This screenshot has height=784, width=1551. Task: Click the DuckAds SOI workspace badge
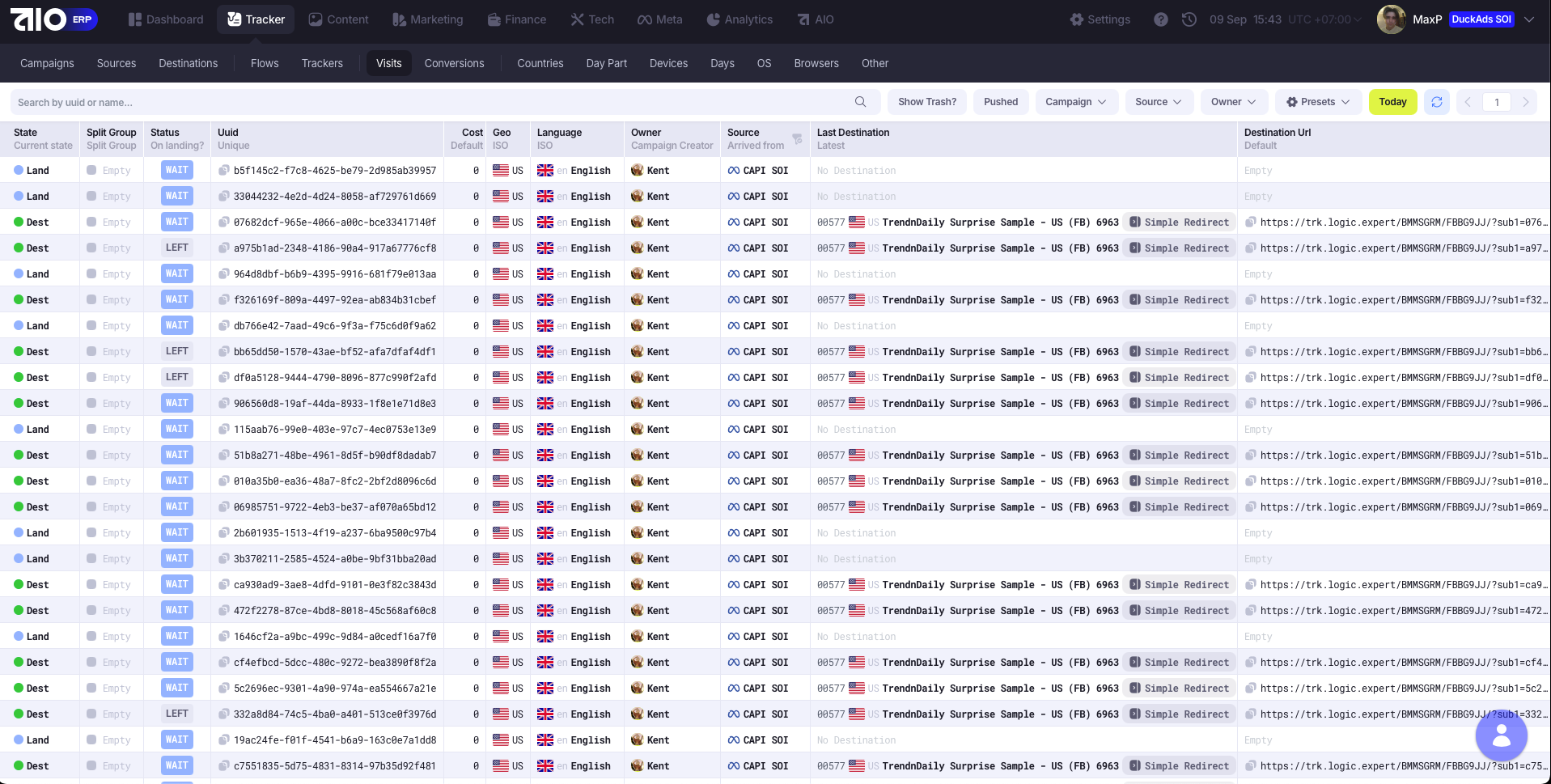[x=1481, y=19]
